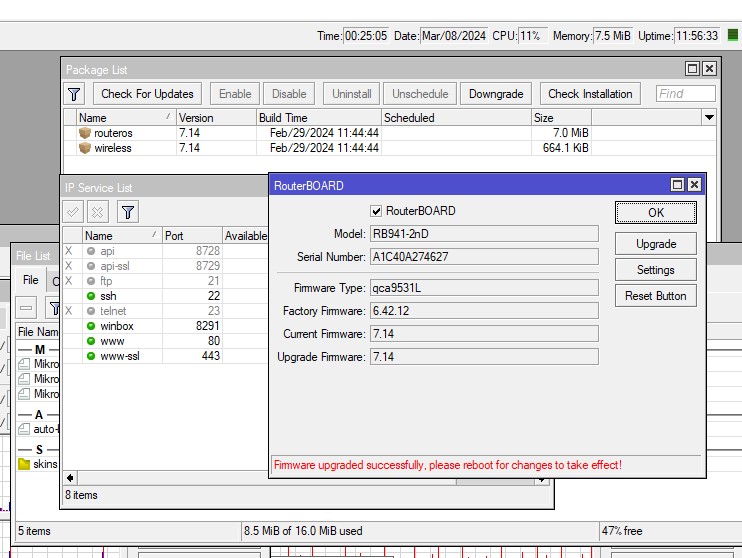
Task: Open filter in IP Service List toolbar
Action: [128, 212]
